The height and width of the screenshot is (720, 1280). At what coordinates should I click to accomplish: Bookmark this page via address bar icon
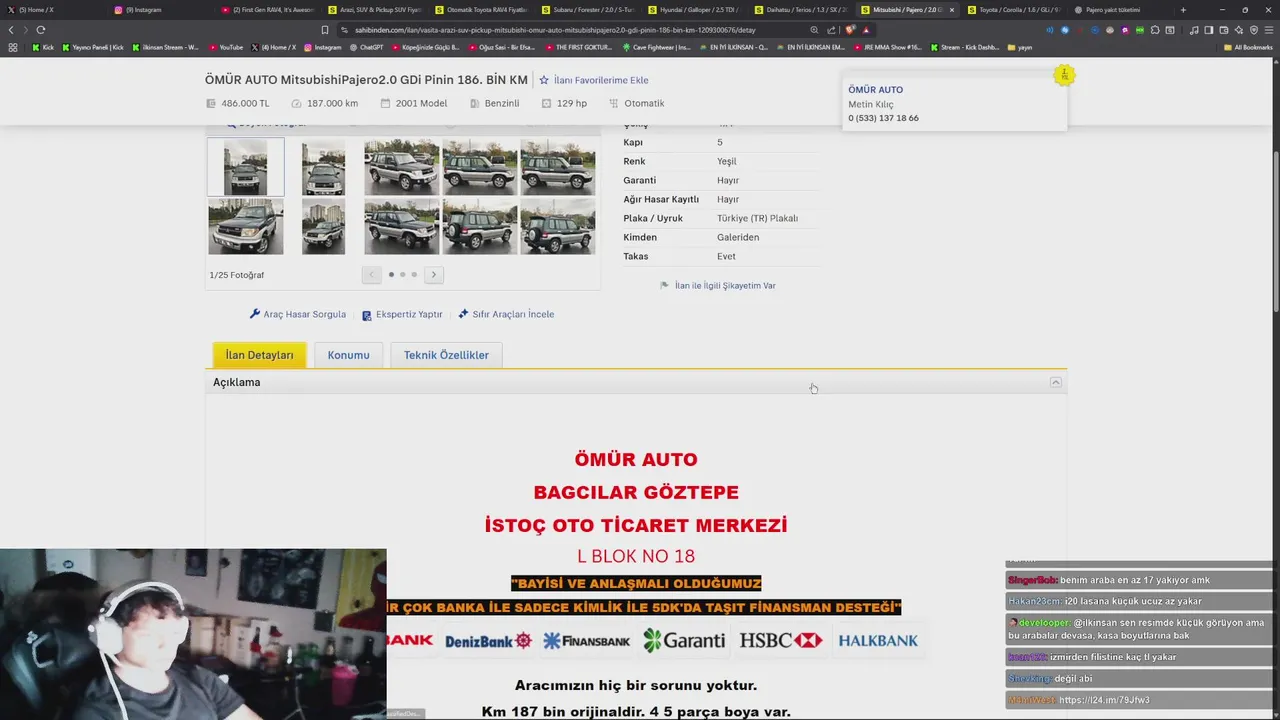point(325,30)
